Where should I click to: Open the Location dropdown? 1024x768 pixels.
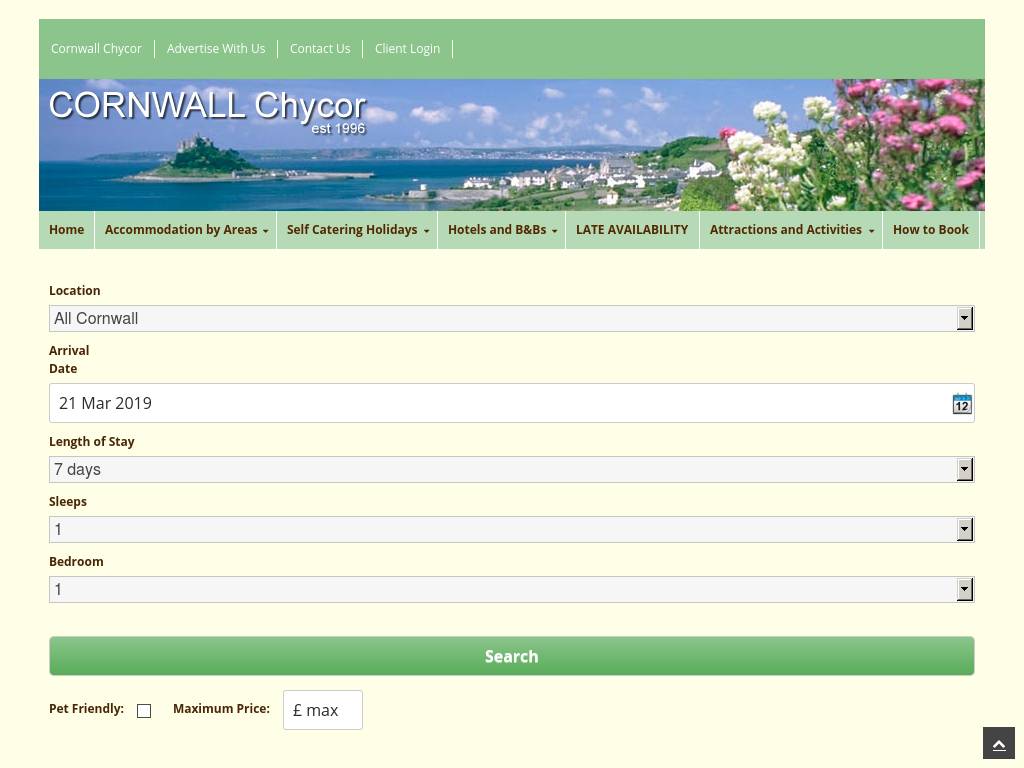click(x=511, y=318)
